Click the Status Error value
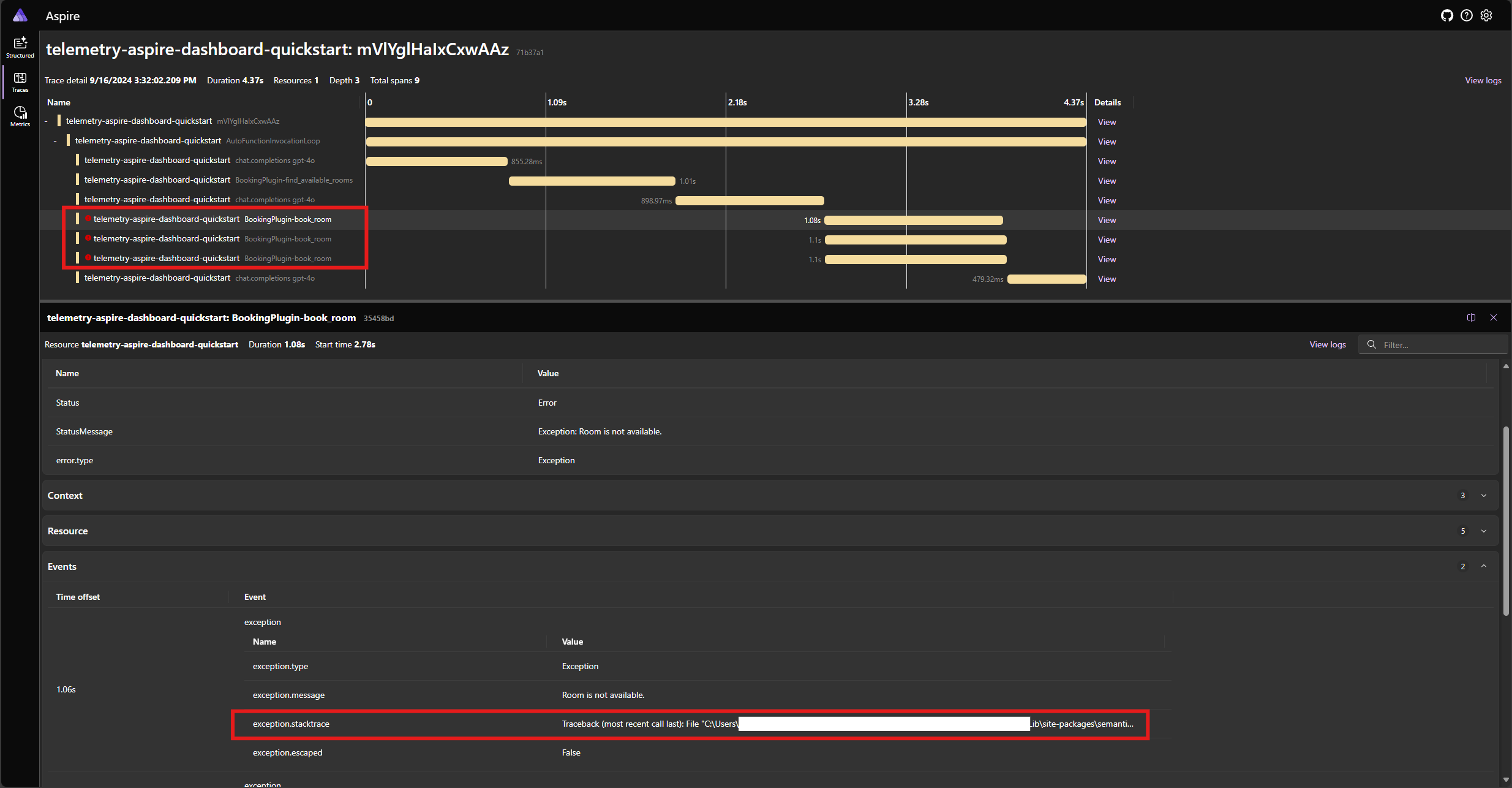Viewport: 1512px width, 788px height. (x=547, y=403)
